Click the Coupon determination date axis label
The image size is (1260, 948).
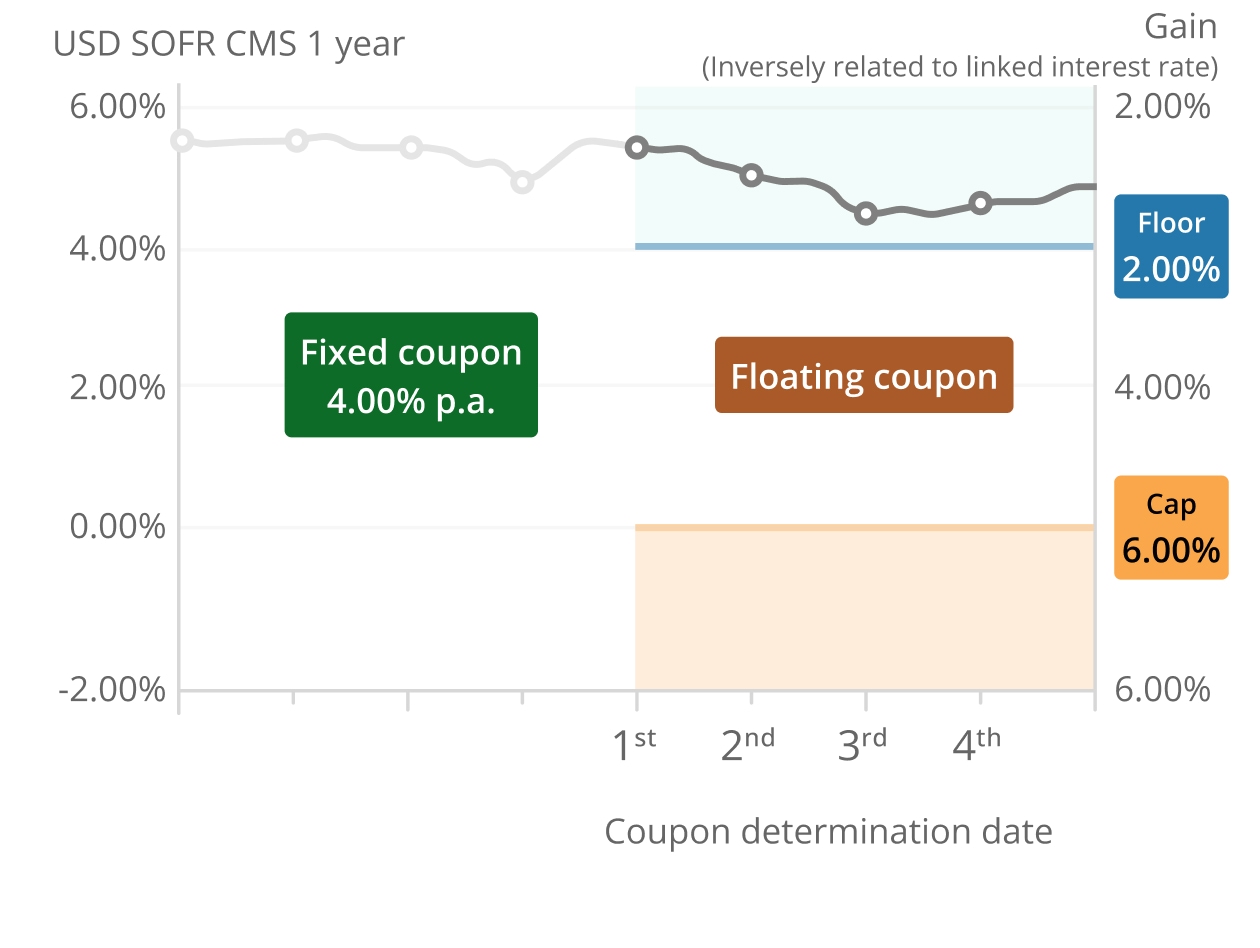pos(829,832)
